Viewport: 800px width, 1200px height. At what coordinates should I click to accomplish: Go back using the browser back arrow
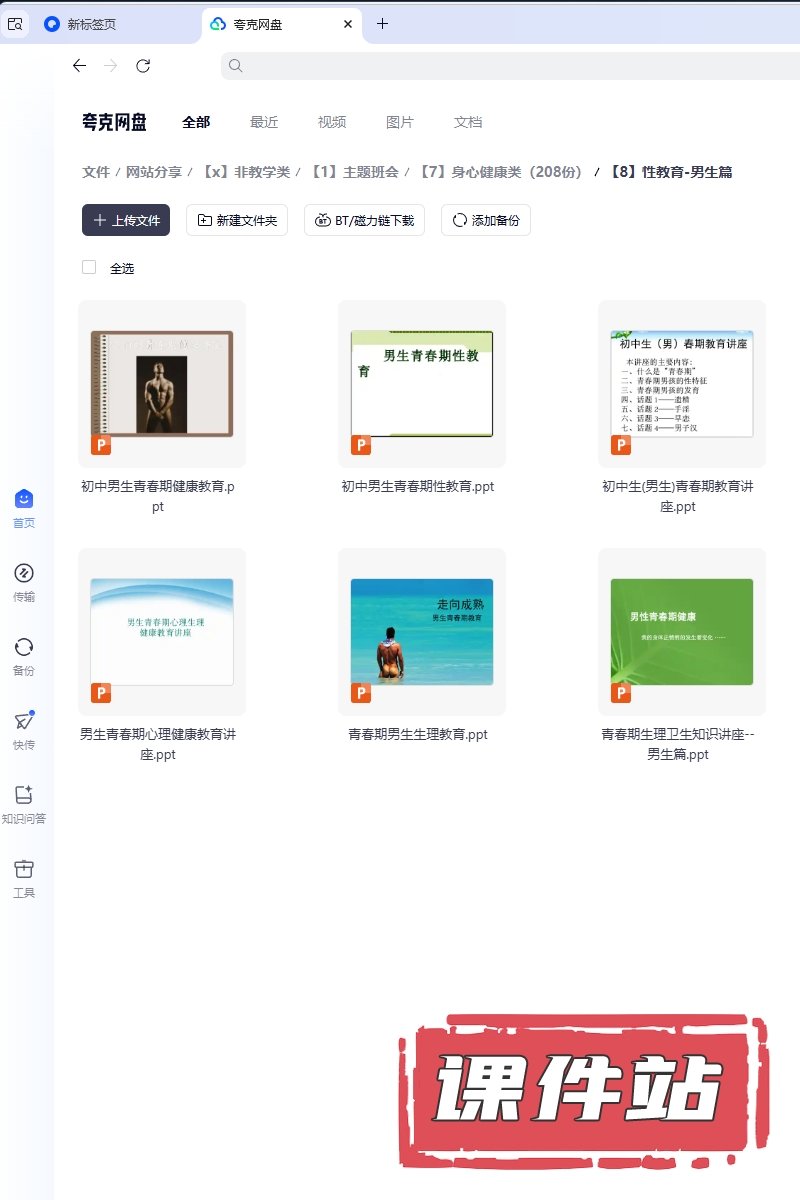[x=79, y=66]
